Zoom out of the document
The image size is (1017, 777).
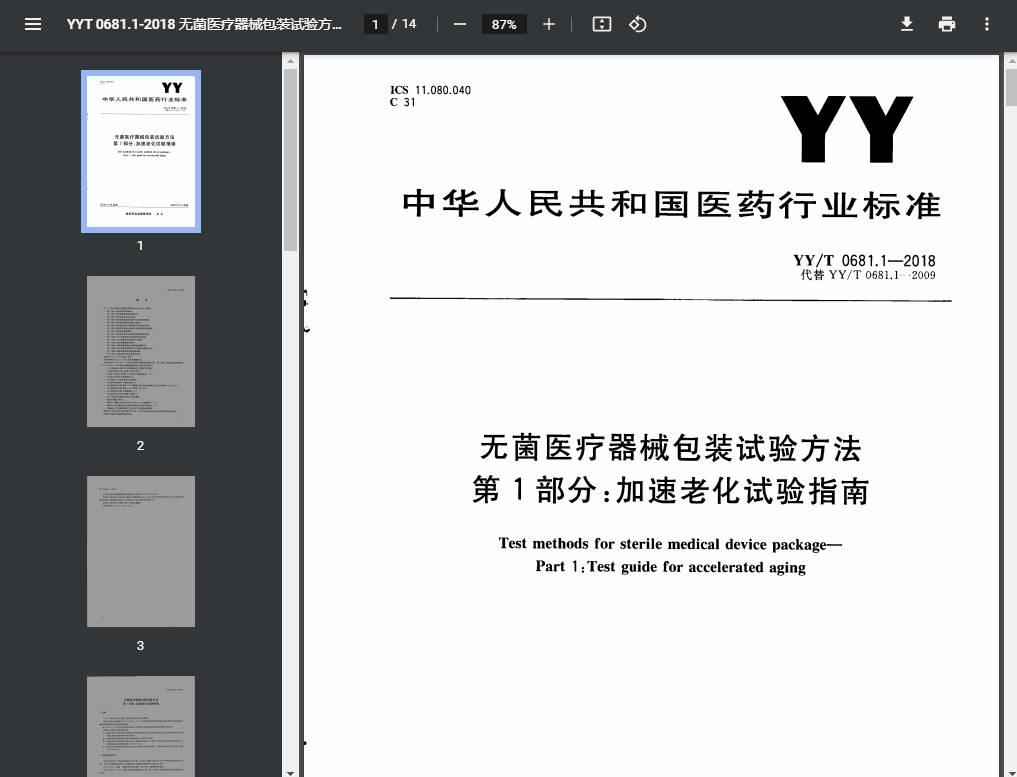[459, 24]
